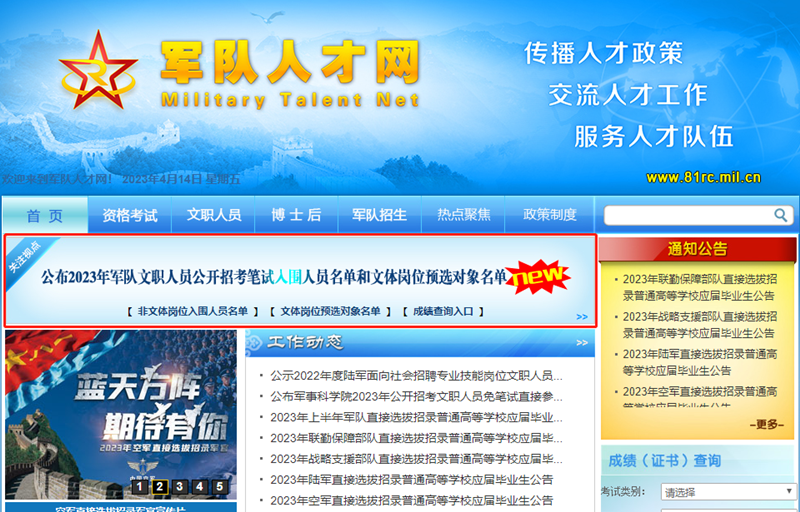Show slide 3 of the image carousel
The width and height of the screenshot is (800, 512).
[x=179, y=487]
